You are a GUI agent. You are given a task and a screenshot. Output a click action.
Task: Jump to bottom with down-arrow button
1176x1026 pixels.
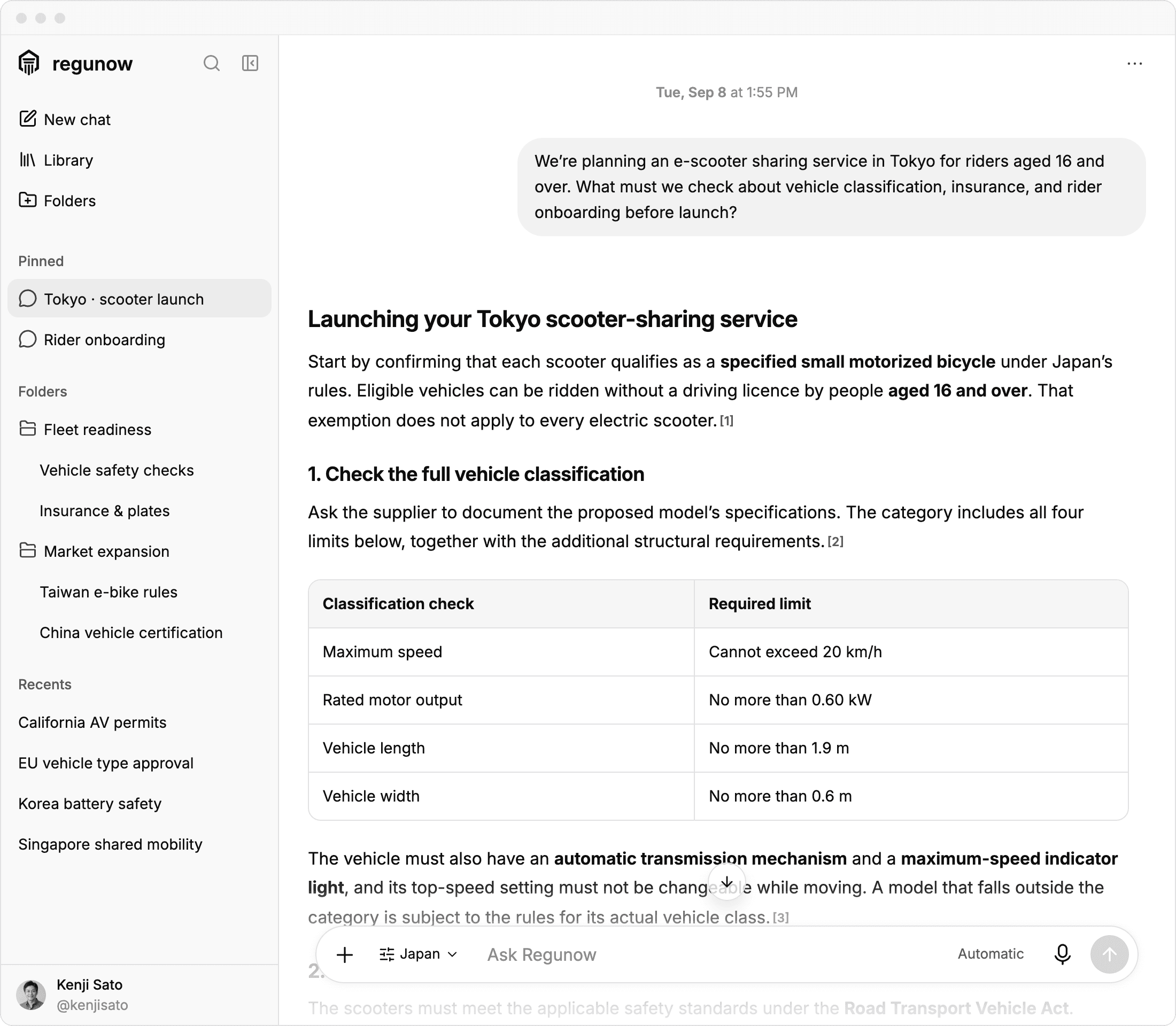pyautogui.click(x=727, y=882)
